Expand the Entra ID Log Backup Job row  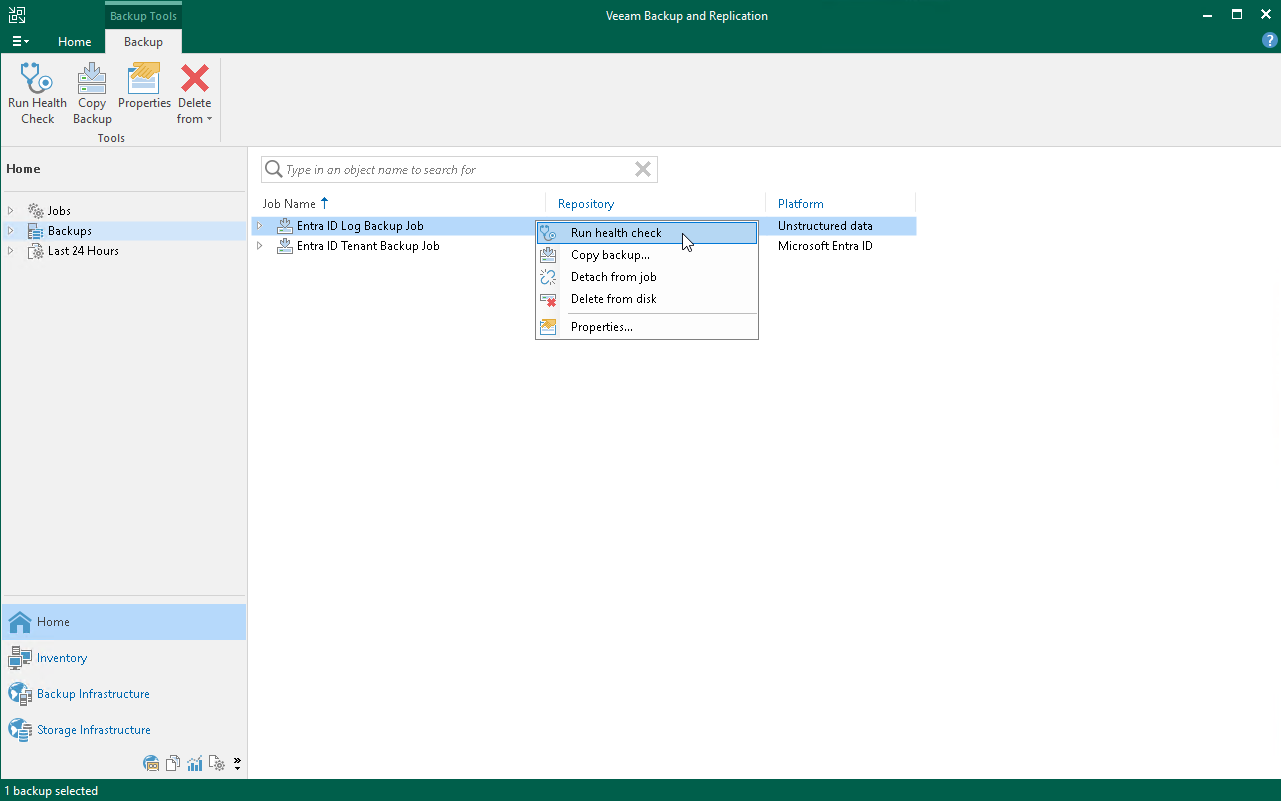click(x=259, y=226)
